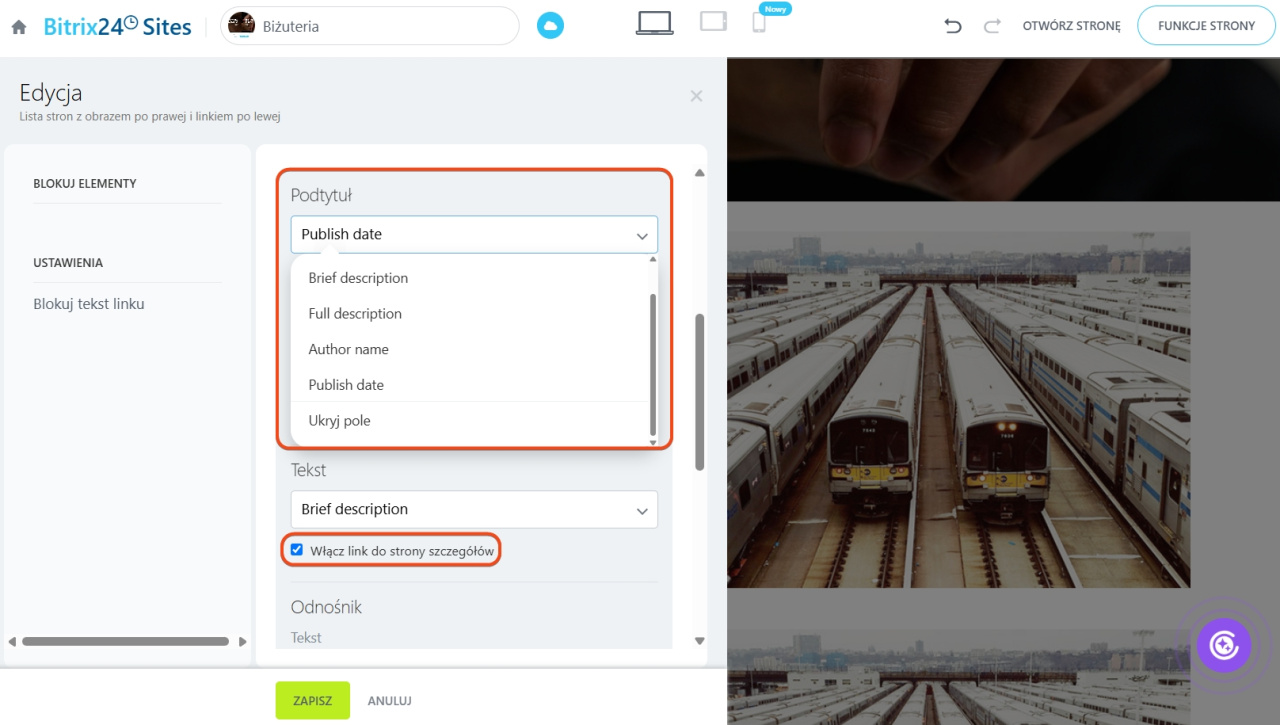Click settings panel scroll down arrow

[x=700, y=641]
